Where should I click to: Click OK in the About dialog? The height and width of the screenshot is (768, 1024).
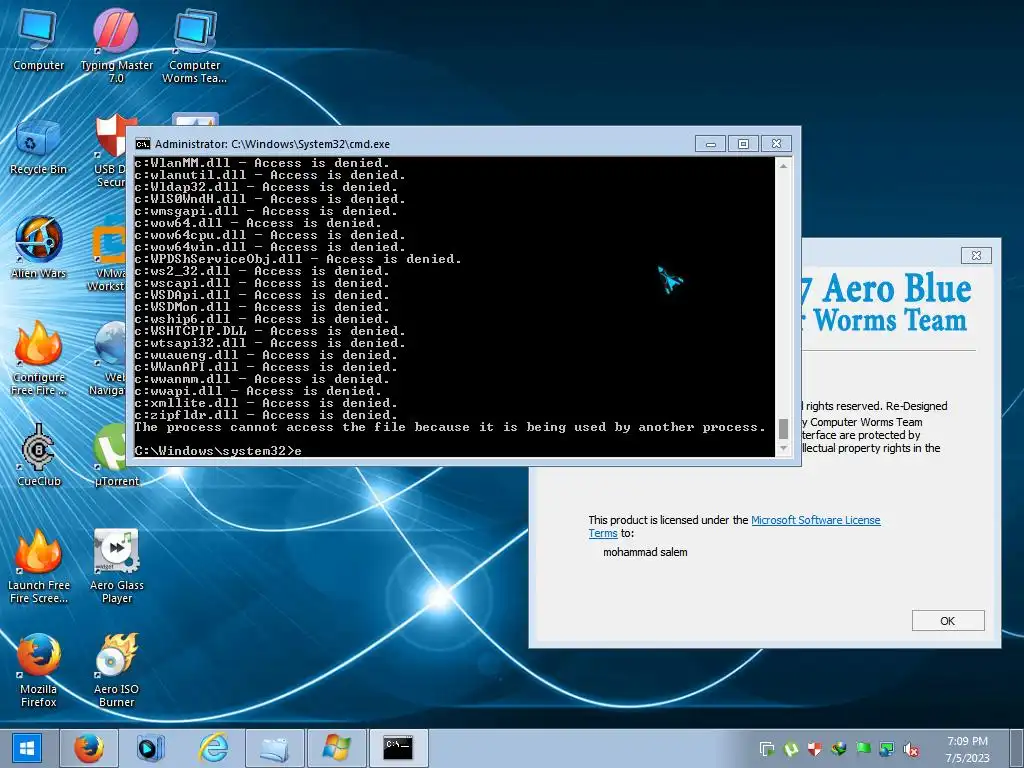tap(948, 620)
